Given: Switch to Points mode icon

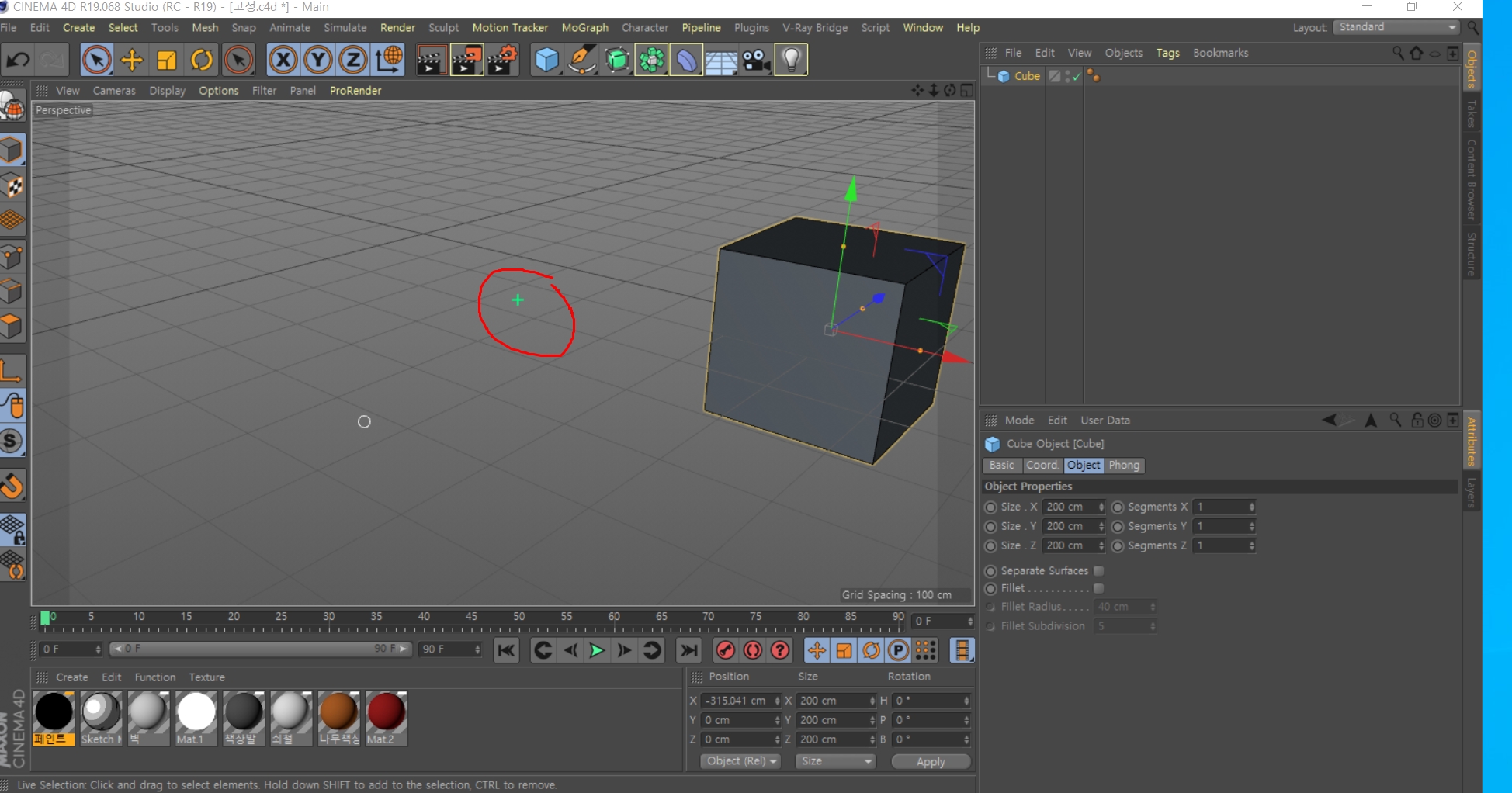Looking at the screenshot, I should (x=12, y=257).
